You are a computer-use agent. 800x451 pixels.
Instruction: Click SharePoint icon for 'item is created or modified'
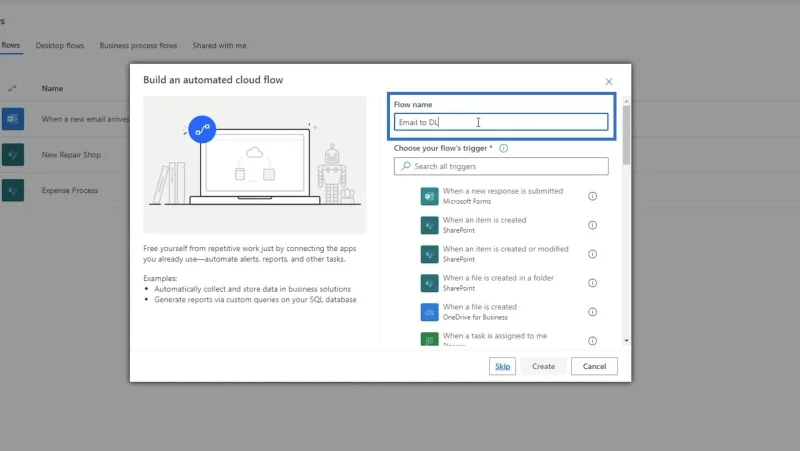click(429, 254)
